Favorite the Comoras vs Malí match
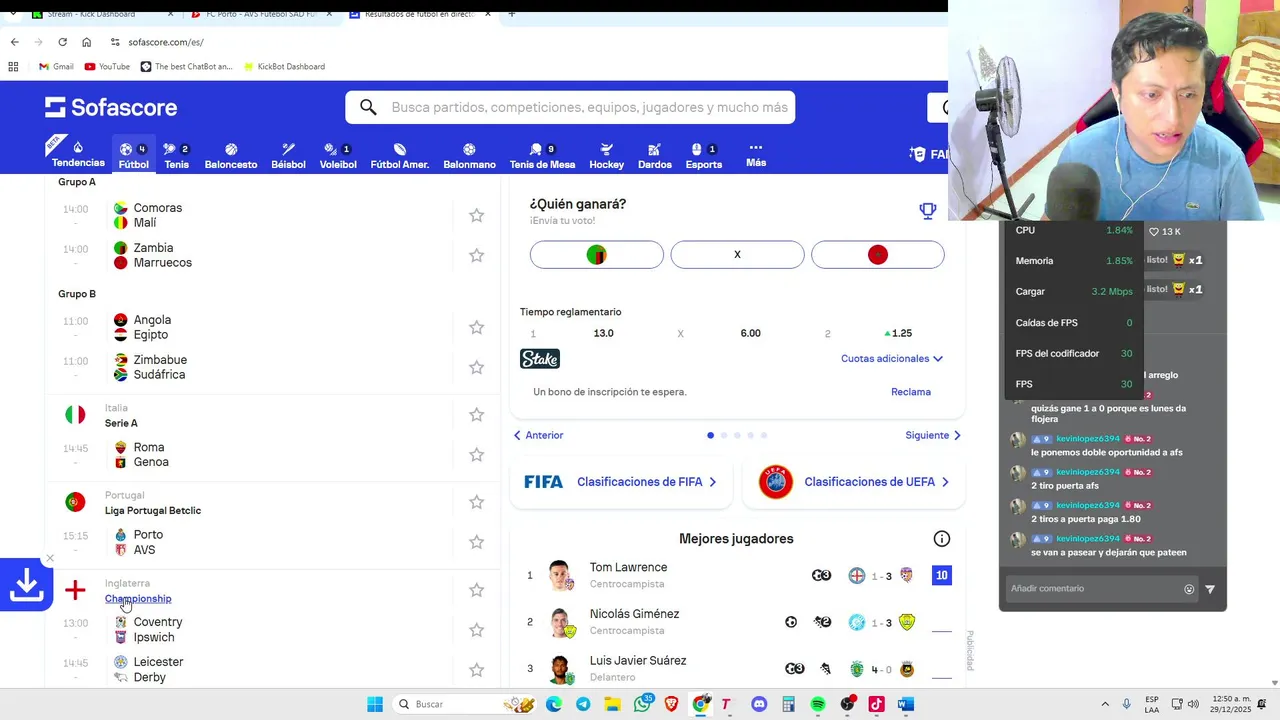The height and width of the screenshot is (720, 1280). [x=477, y=215]
